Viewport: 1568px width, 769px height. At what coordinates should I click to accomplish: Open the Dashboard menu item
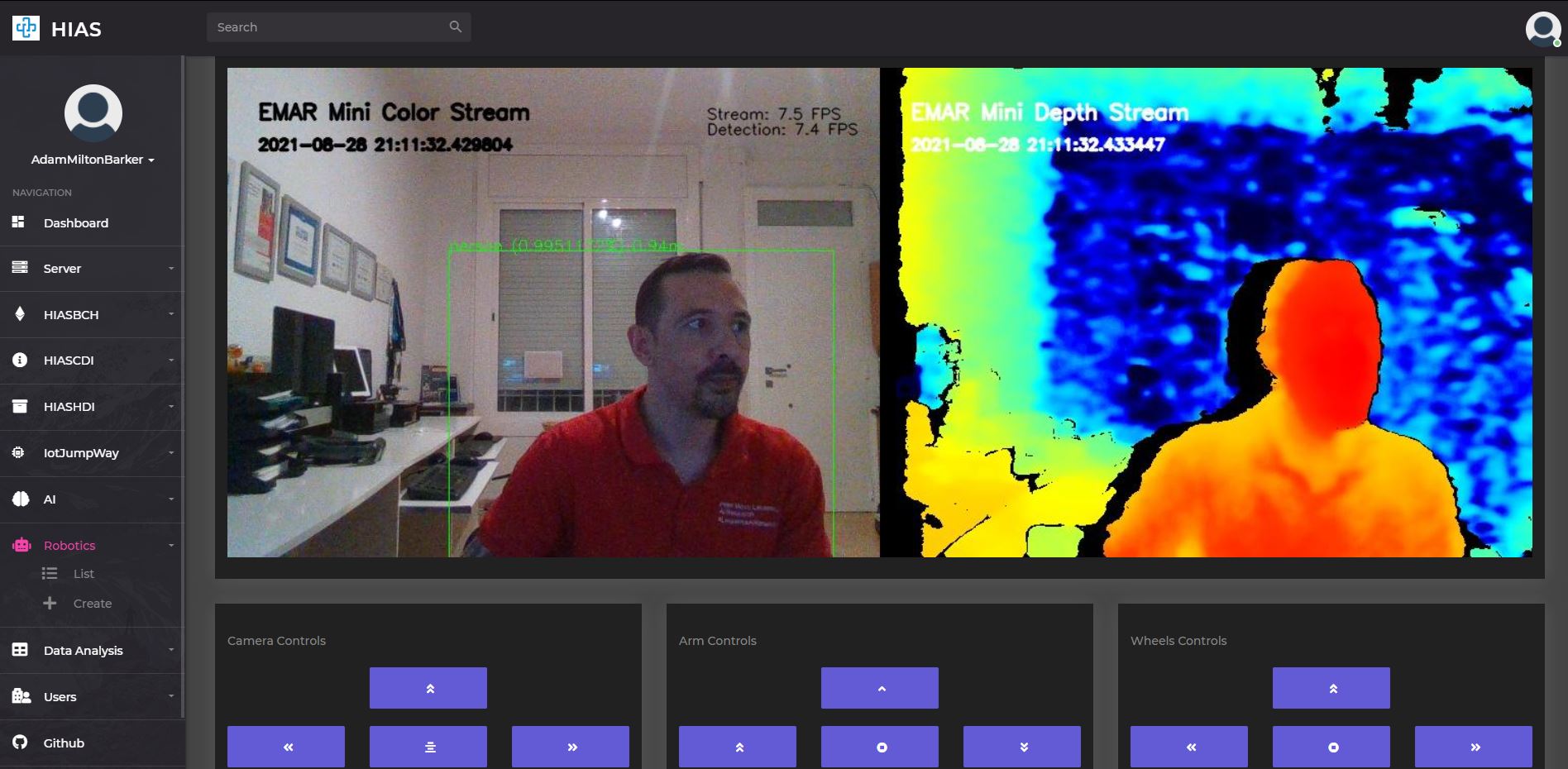click(x=91, y=222)
